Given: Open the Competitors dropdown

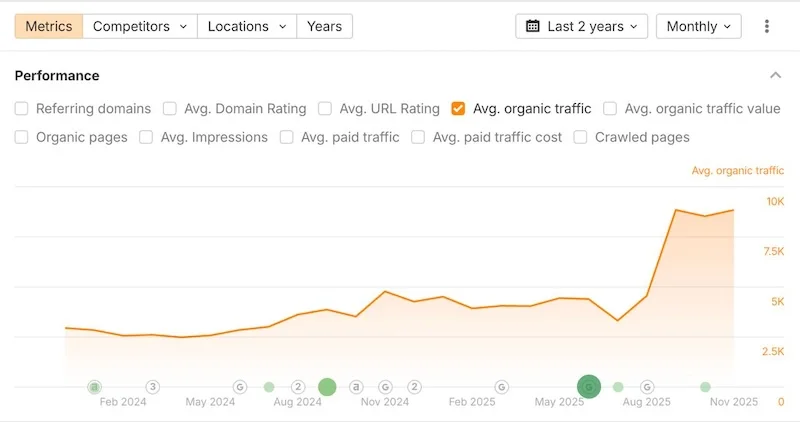Looking at the screenshot, I should tap(139, 26).
